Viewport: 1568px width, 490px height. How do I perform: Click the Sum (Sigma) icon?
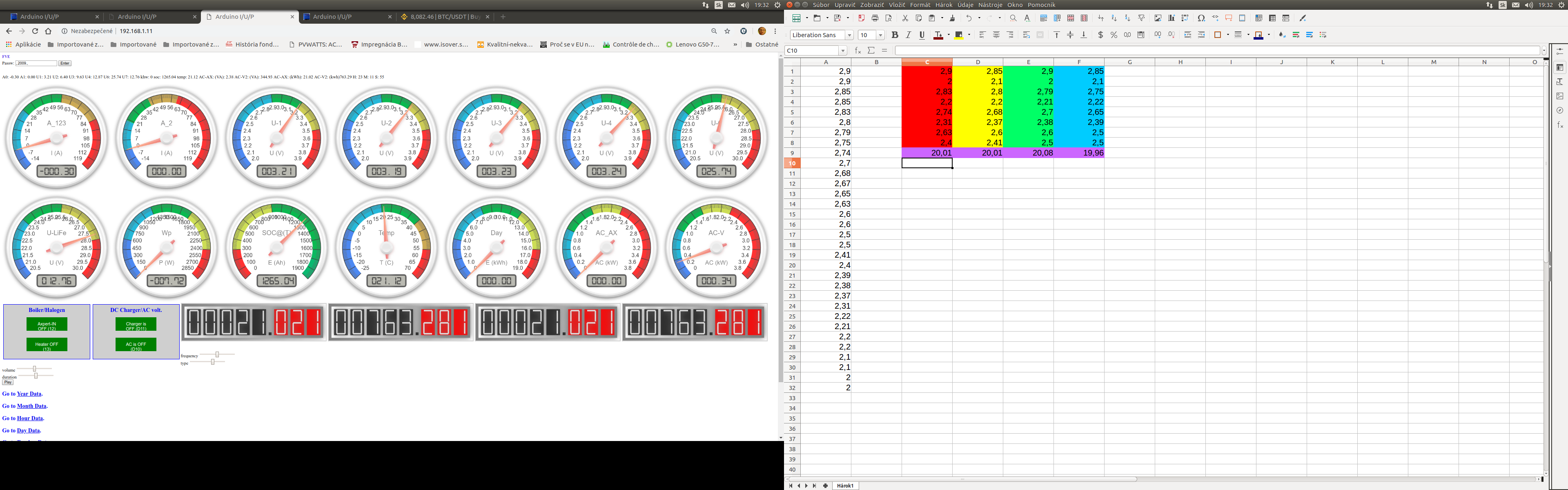[871, 51]
